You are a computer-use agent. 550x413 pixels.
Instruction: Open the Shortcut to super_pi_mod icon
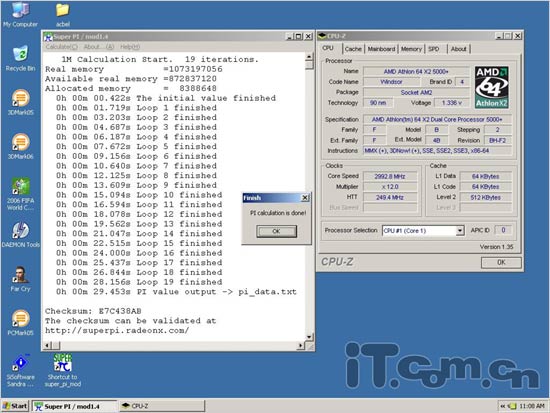pyautogui.click(x=62, y=371)
